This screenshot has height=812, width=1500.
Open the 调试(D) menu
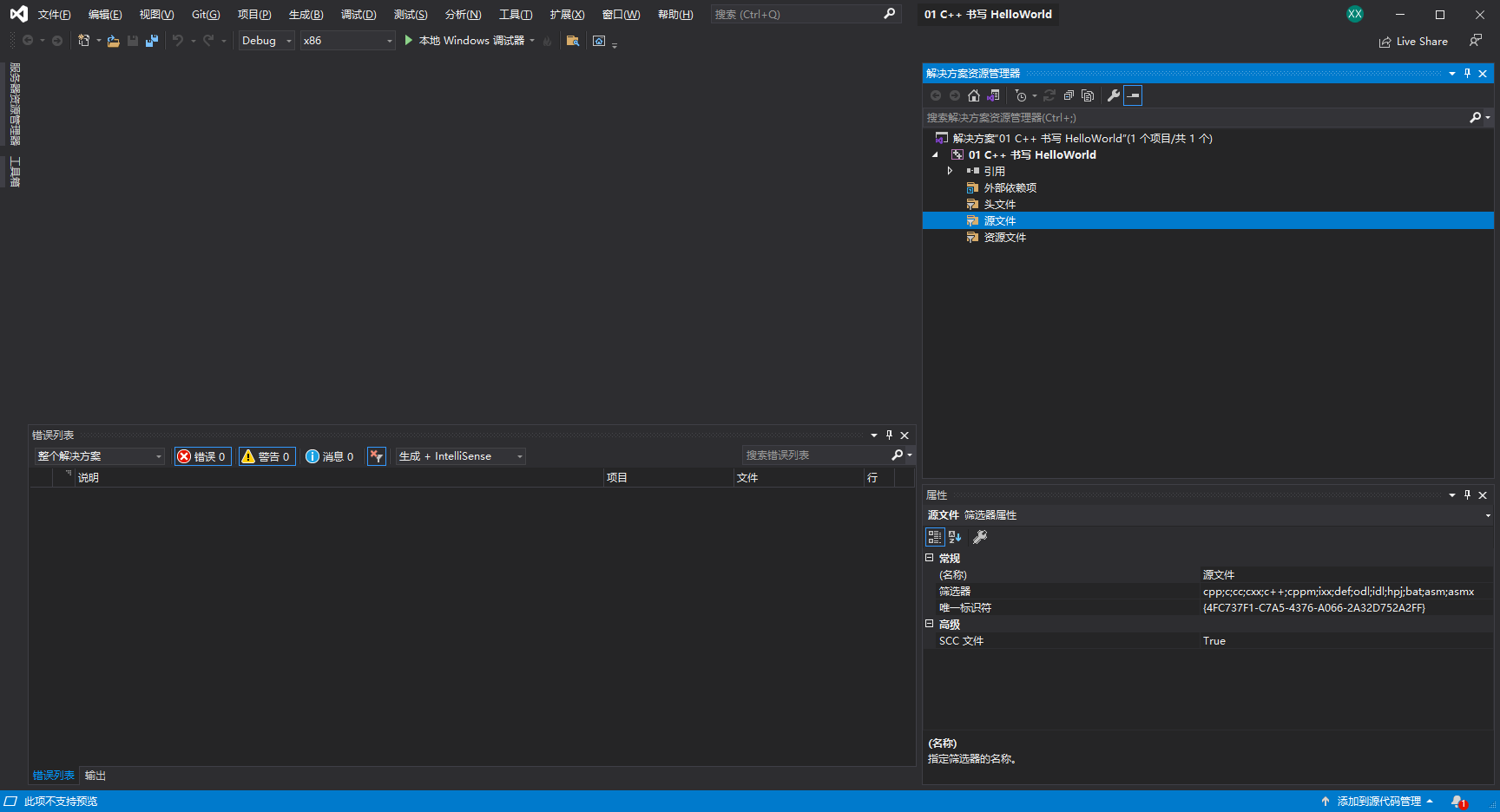click(x=359, y=15)
